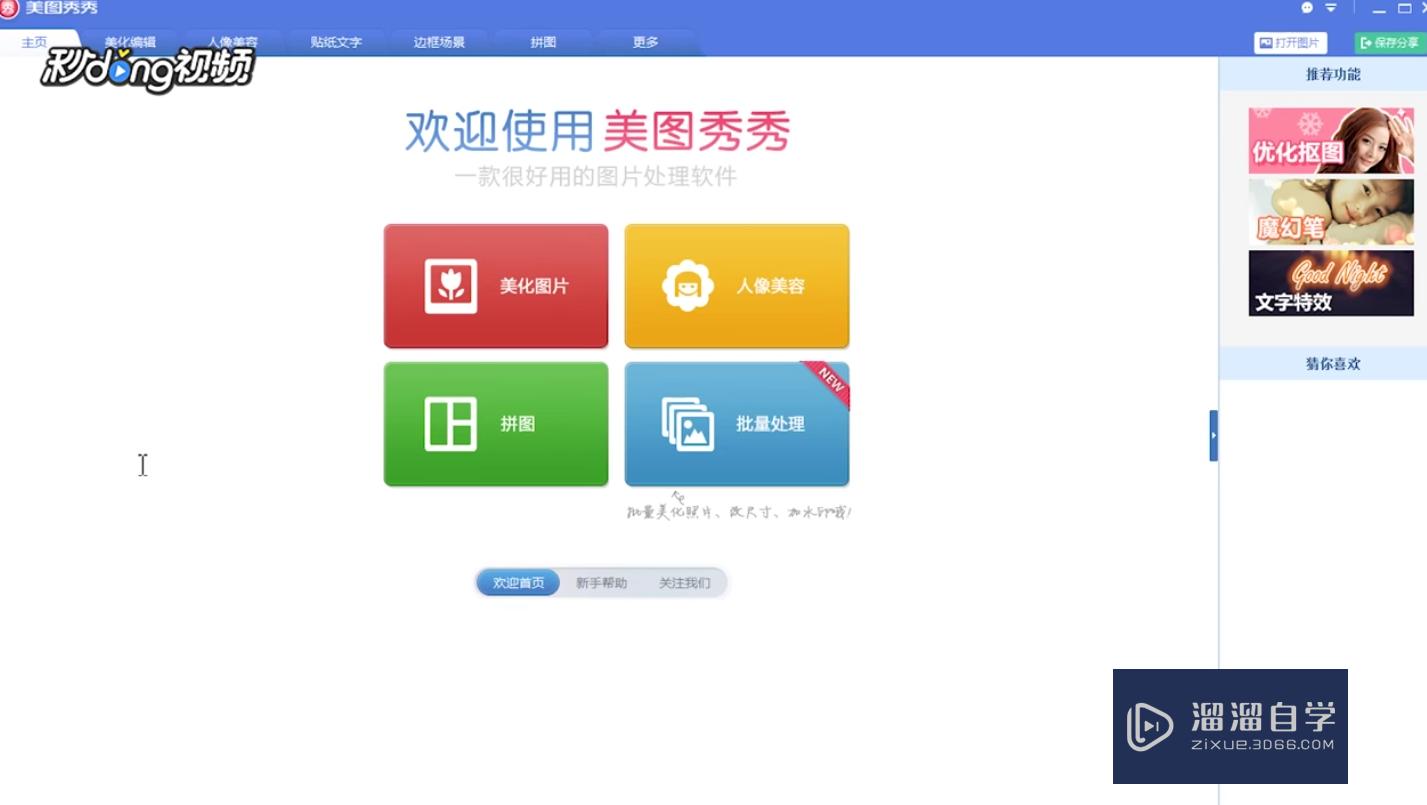
Task: Open the title bar dropdown menu arrow
Action: pyautogui.click(x=1331, y=8)
